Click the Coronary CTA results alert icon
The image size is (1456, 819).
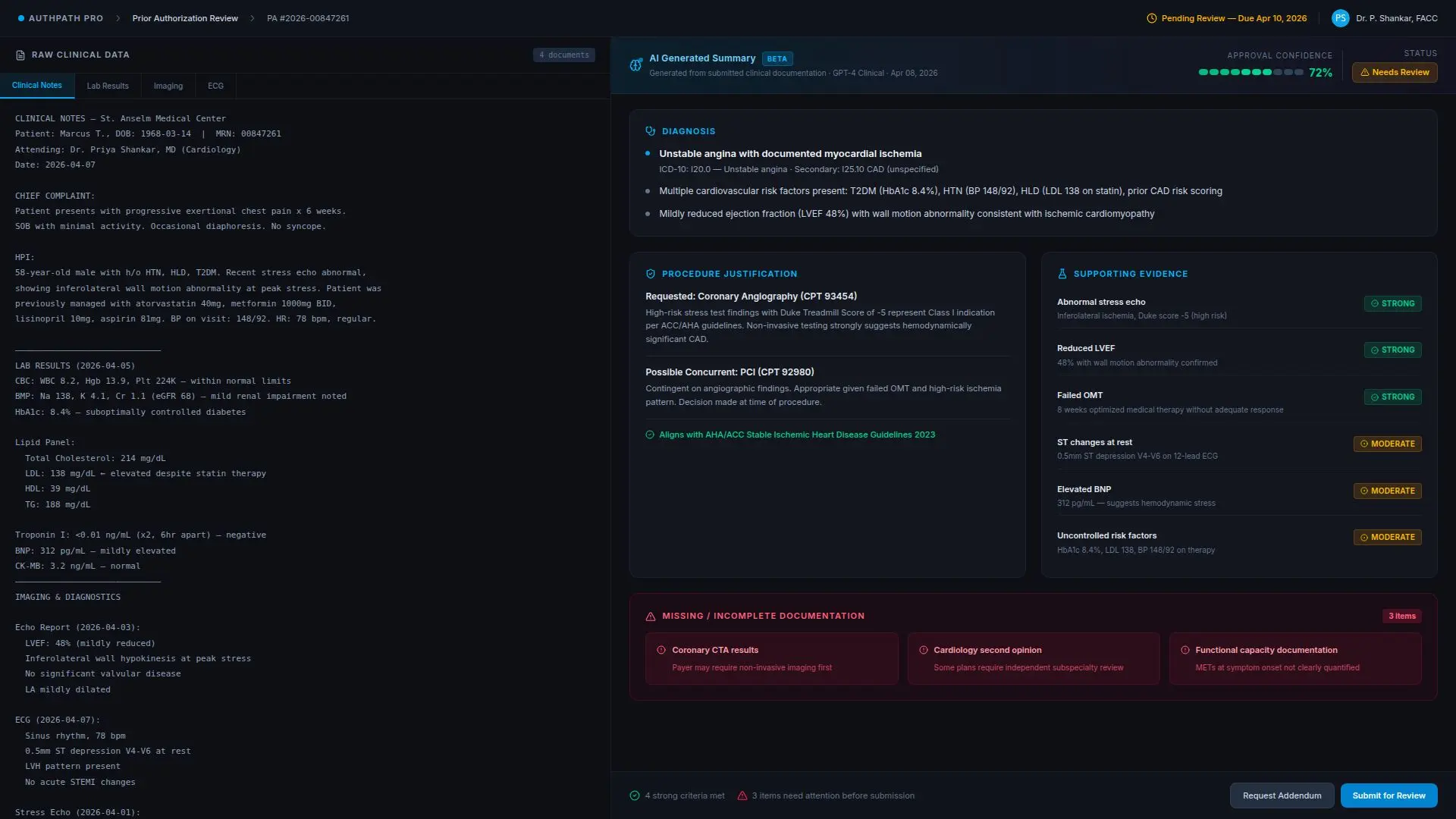pyautogui.click(x=661, y=651)
